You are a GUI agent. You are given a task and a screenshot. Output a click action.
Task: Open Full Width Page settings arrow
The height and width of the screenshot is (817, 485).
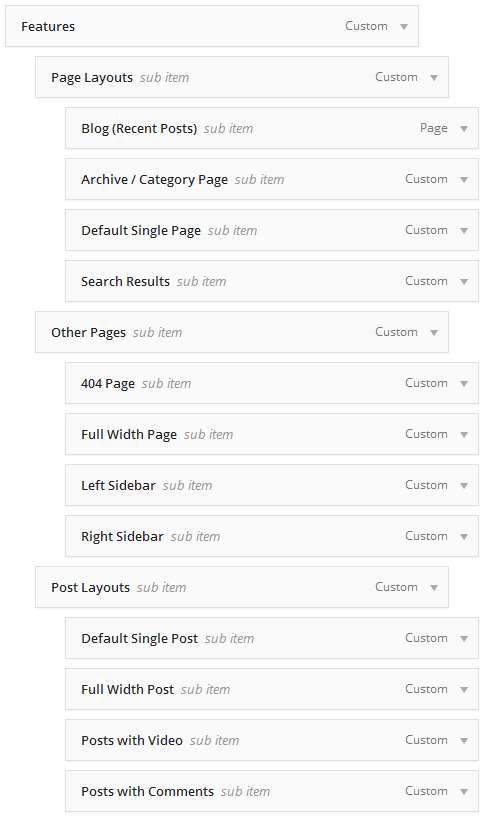[464, 435]
